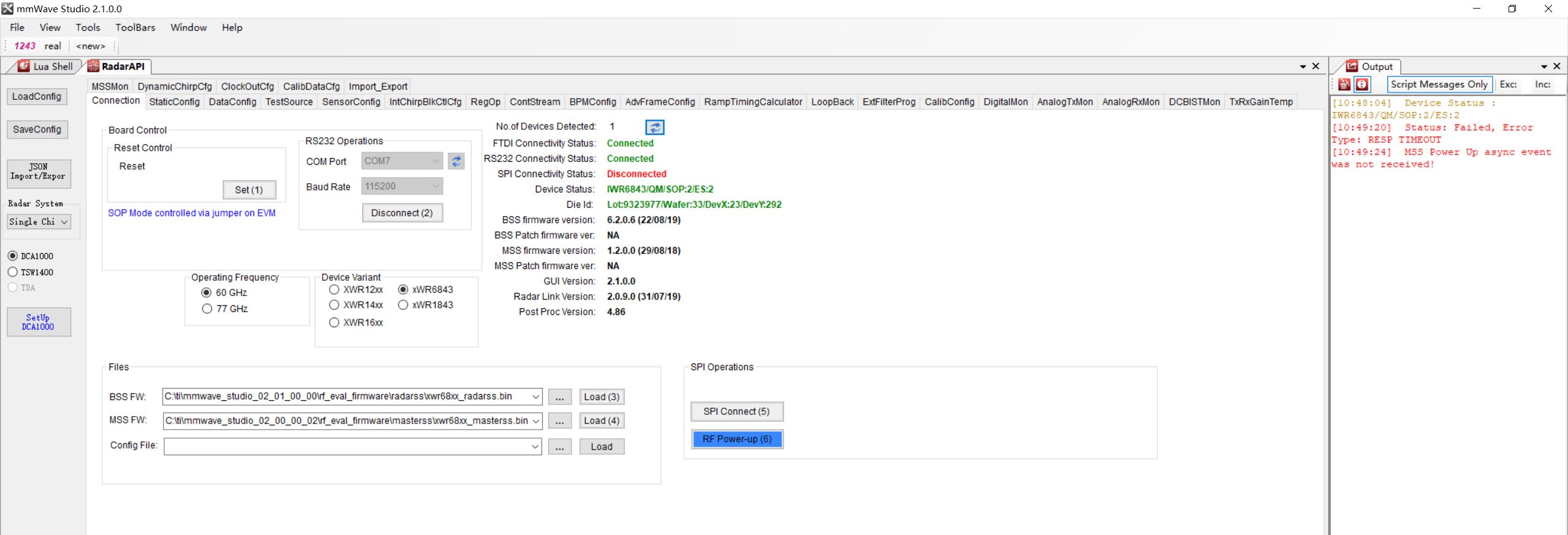This screenshot has height=535, width=1568.
Task: Click the red circle icon in Output toolbar
Action: 1362,85
